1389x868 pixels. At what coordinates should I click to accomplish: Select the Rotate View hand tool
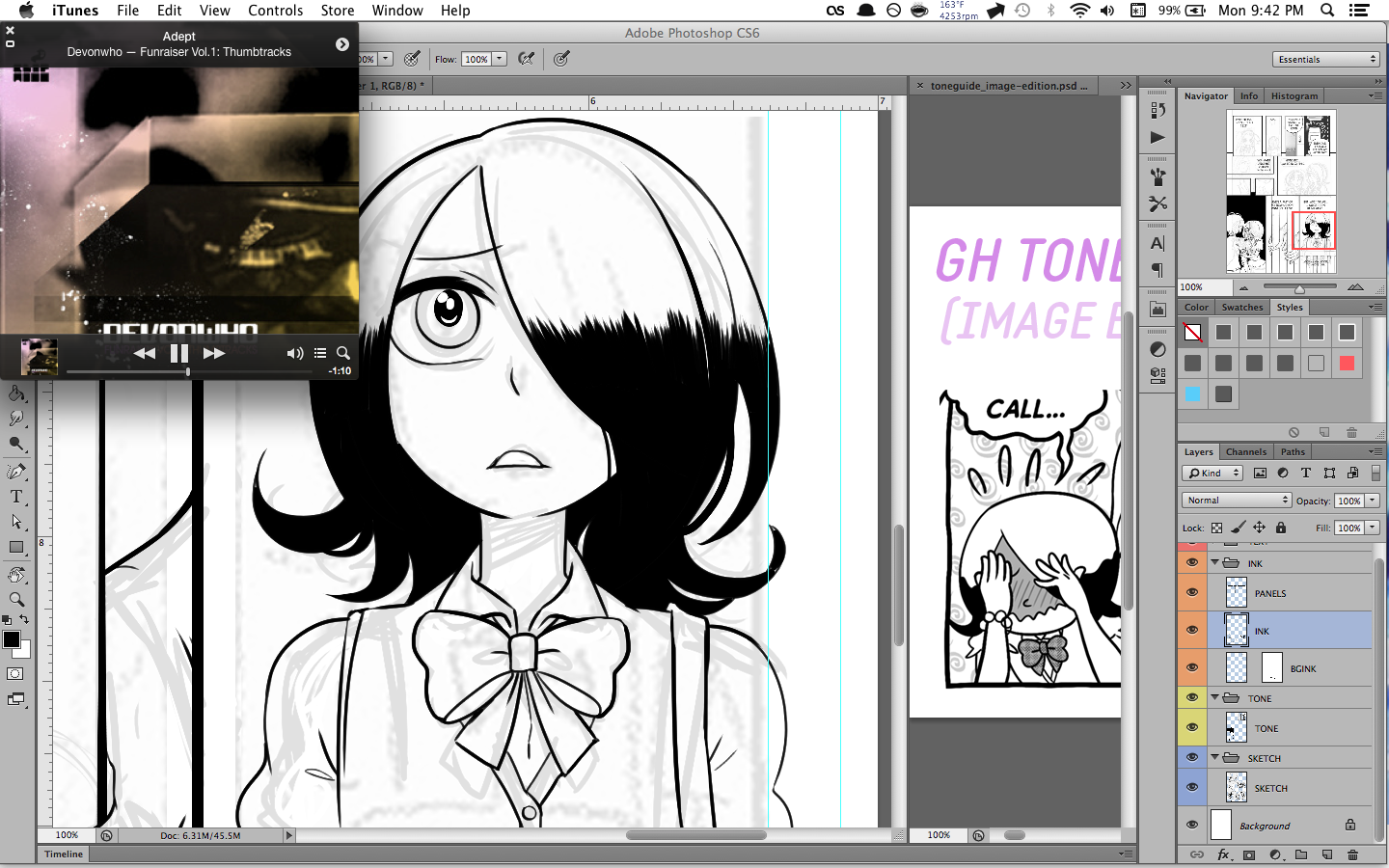click(16, 575)
